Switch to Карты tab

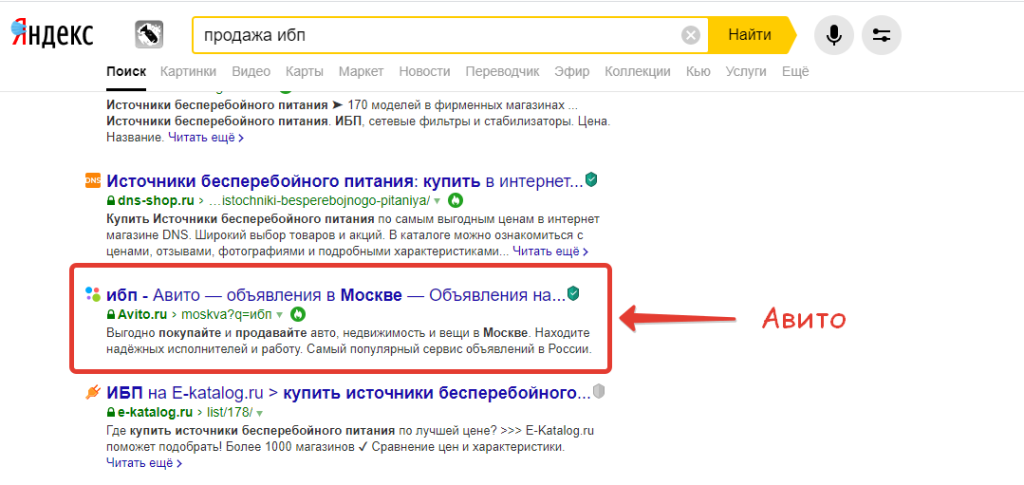click(304, 72)
